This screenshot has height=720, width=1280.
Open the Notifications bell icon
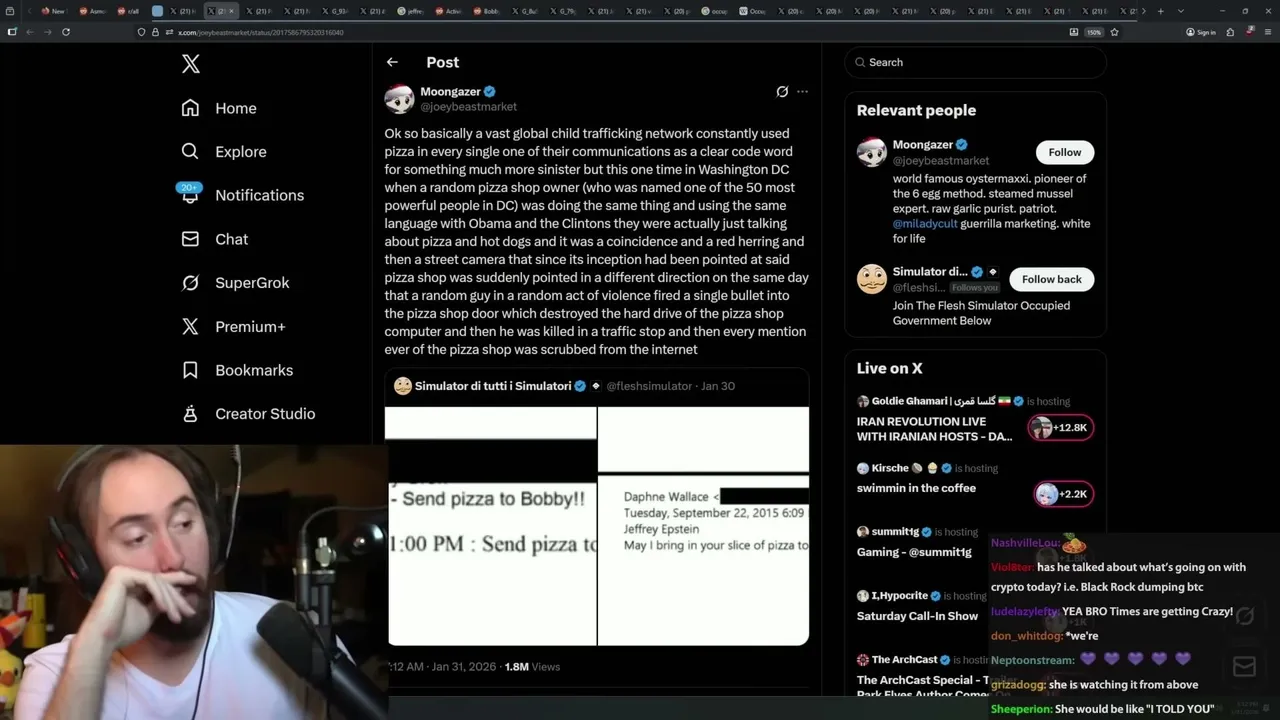pos(190,195)
